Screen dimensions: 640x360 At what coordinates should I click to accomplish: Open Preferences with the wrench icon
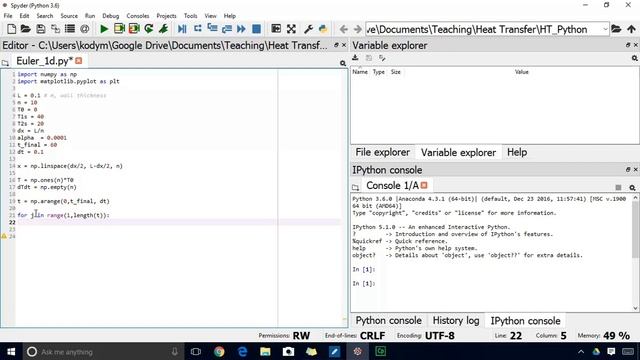(x=309, y=29)
